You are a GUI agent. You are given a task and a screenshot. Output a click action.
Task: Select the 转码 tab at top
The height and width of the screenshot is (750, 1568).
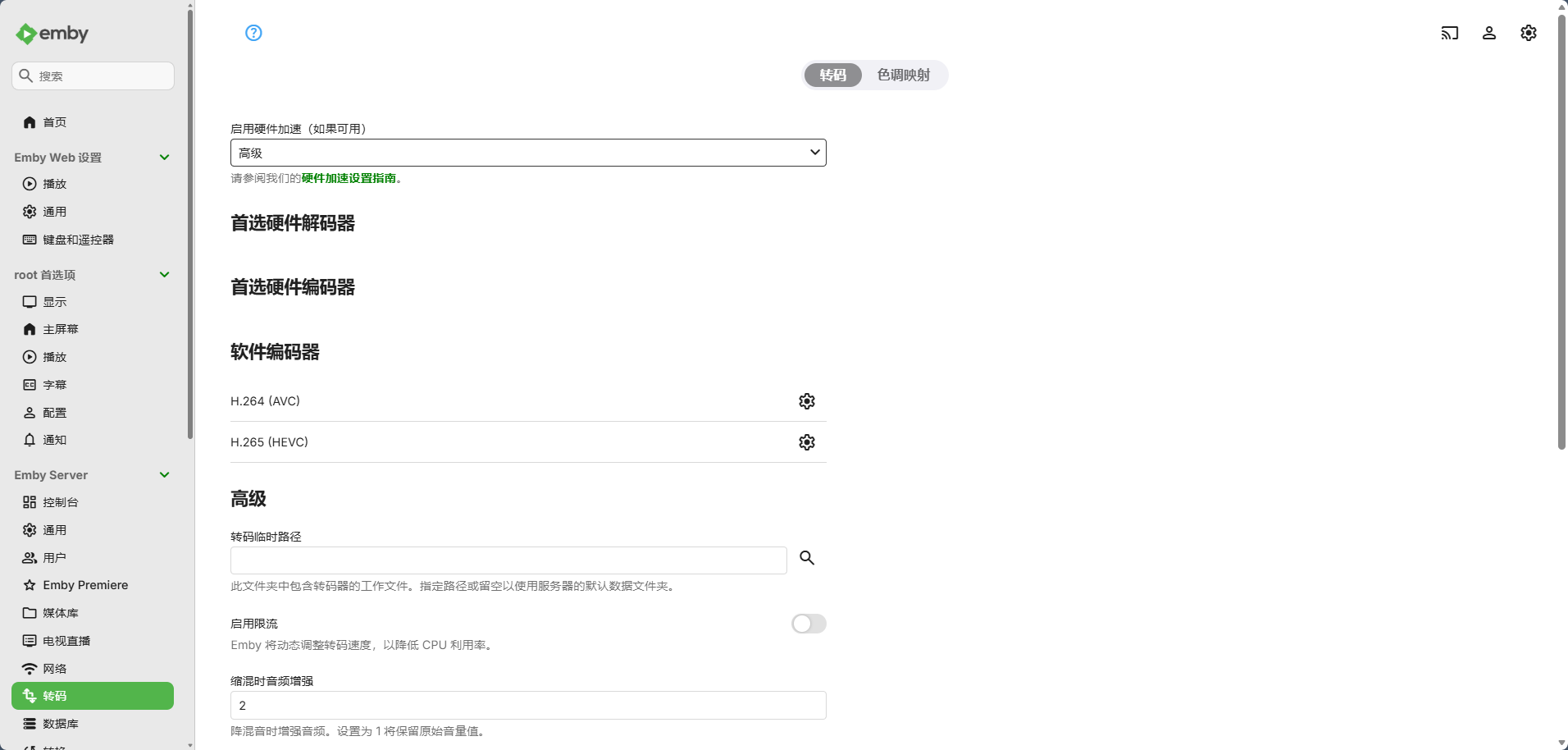(832, 75)
